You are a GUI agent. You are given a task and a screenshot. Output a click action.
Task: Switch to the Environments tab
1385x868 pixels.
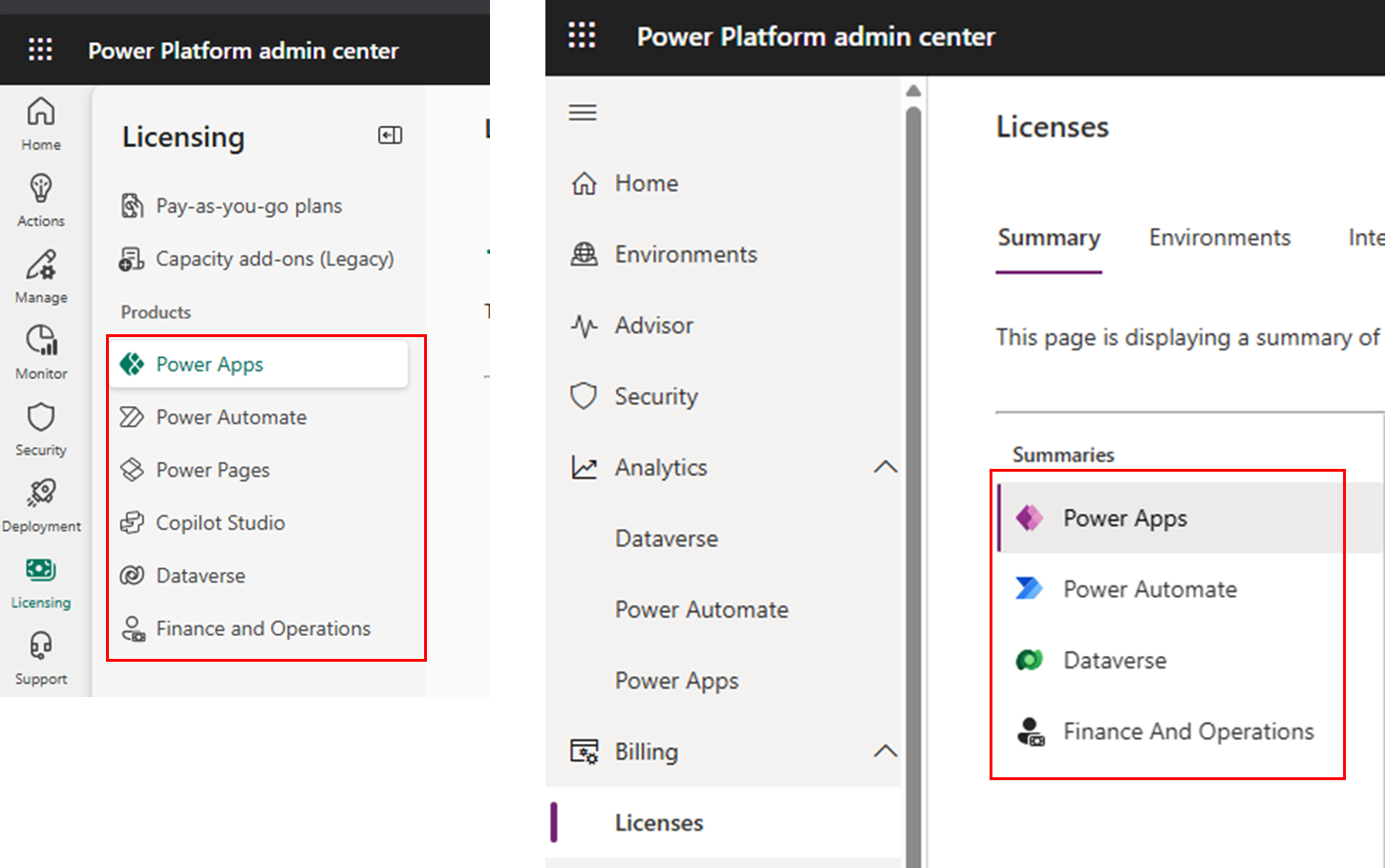point(1220,238)
